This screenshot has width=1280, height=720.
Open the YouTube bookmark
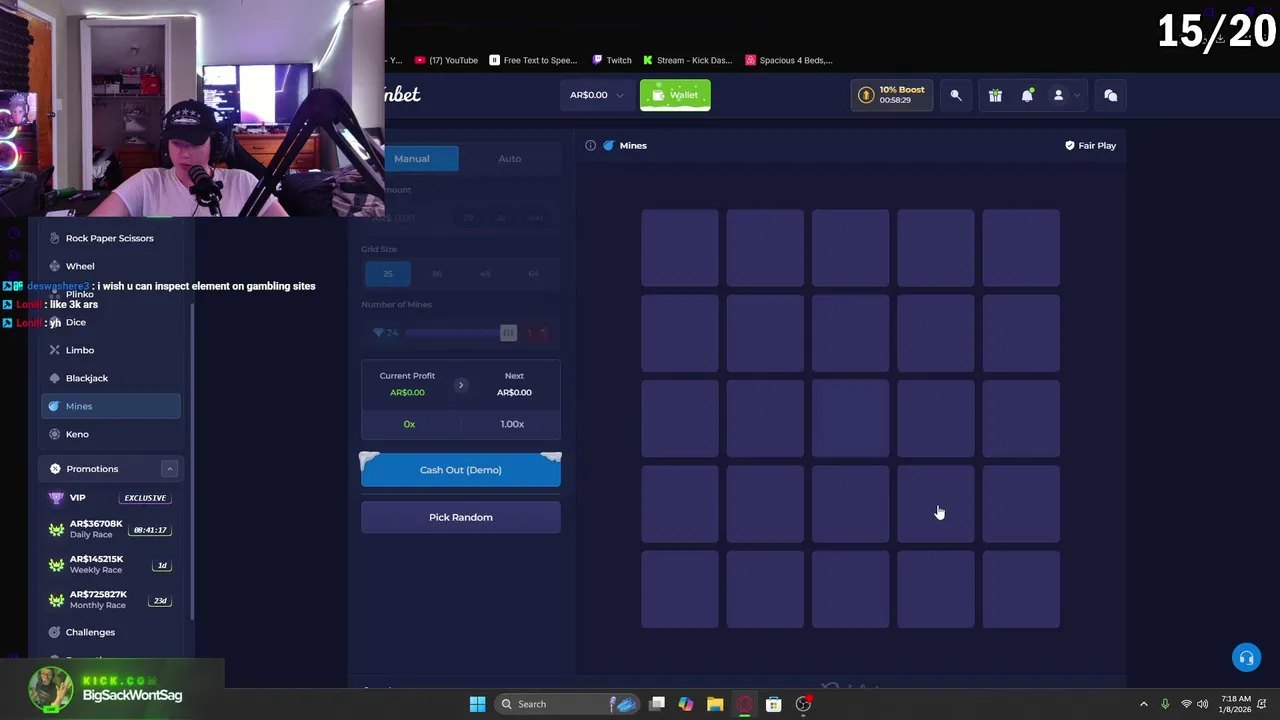pos(446,60)
